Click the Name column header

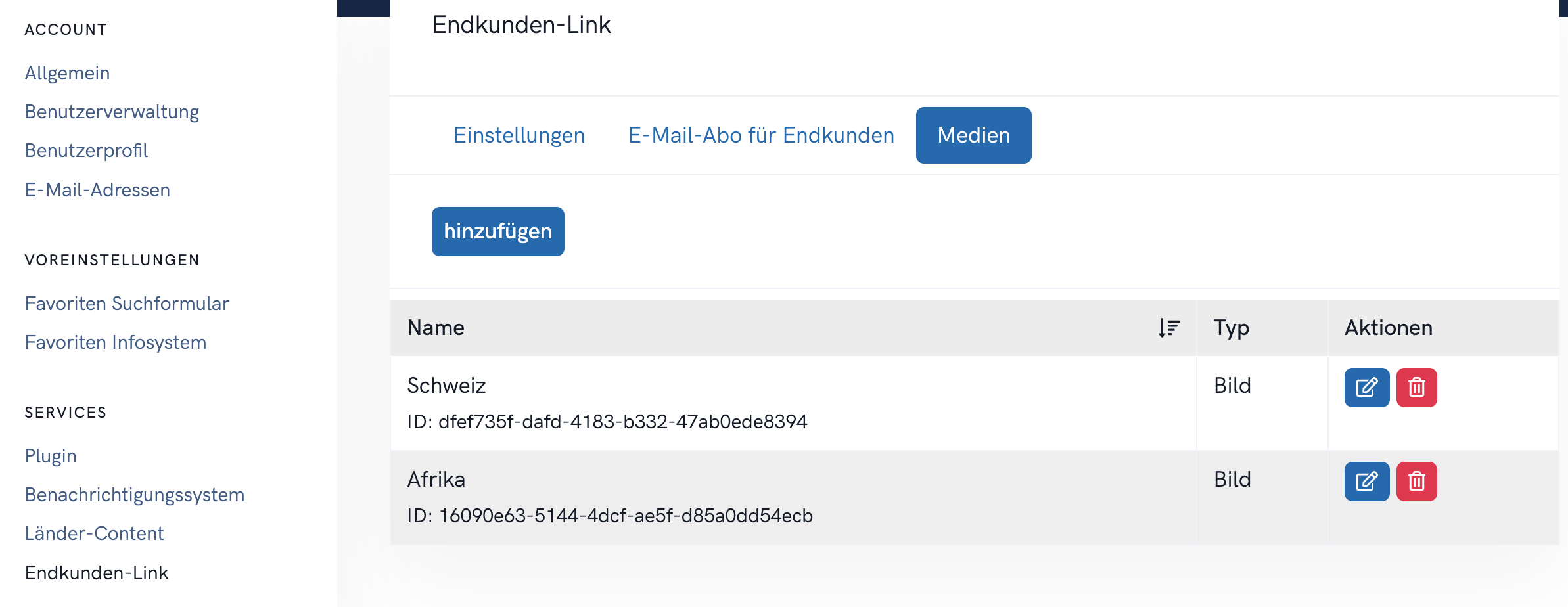pyautogui.click(x=436, y=328)
